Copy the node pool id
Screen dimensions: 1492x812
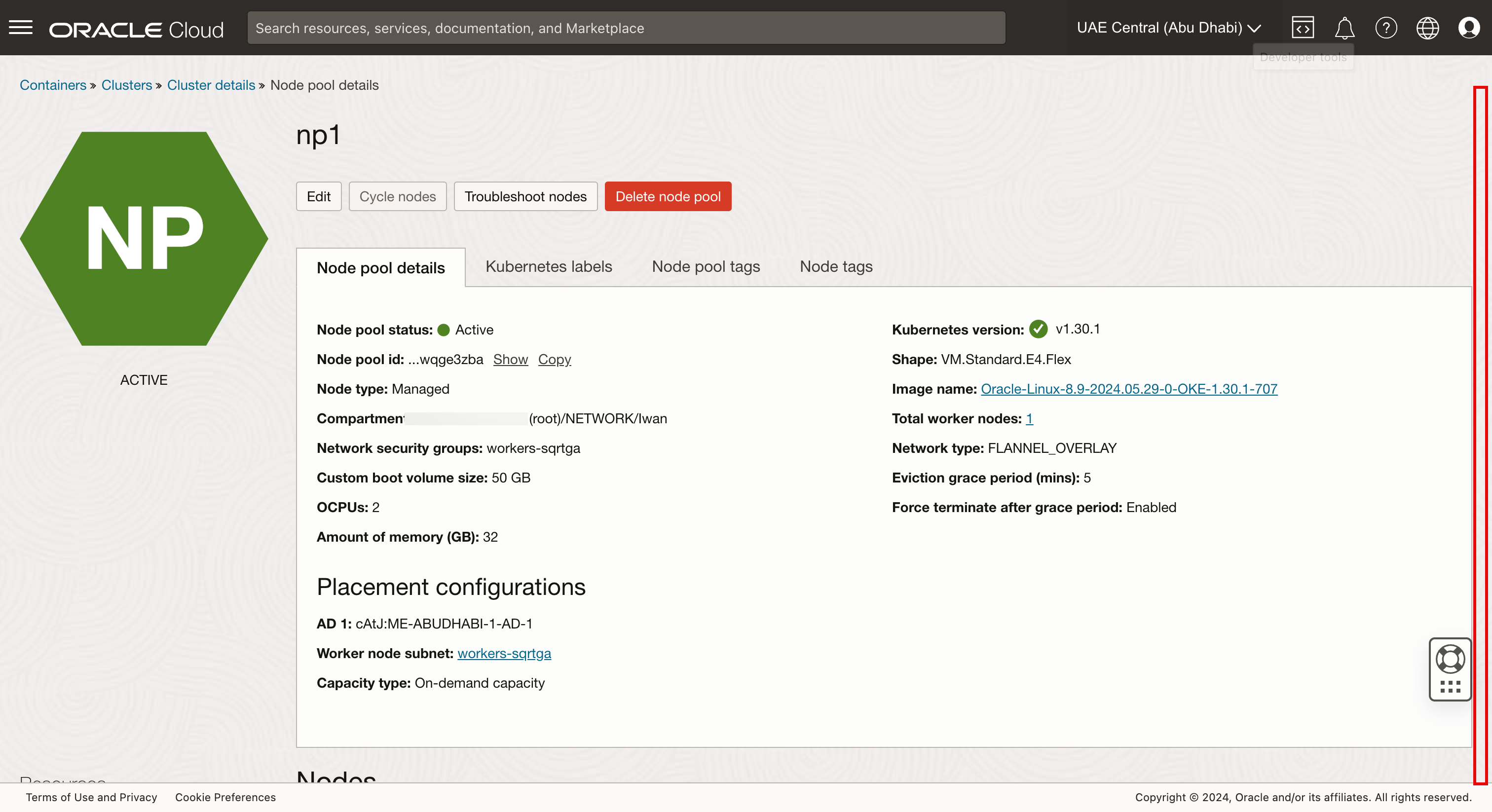click(554, 359)
